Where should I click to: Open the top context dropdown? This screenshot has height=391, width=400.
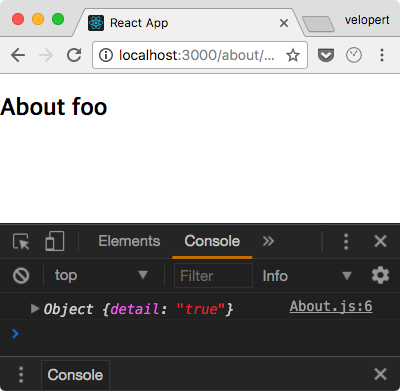click(101, 276)
